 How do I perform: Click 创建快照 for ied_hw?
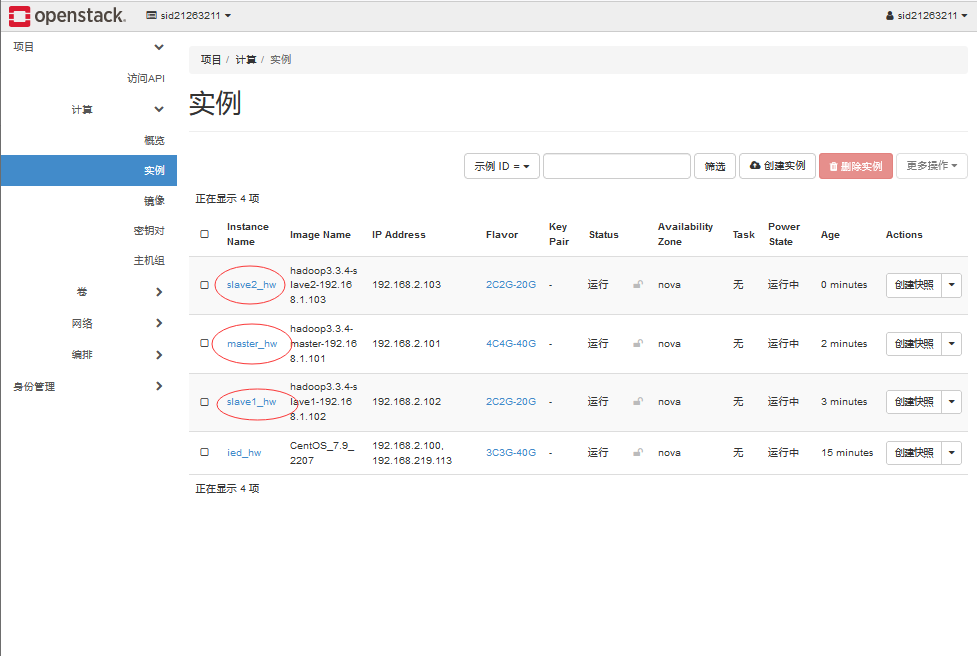coord(914,453)
